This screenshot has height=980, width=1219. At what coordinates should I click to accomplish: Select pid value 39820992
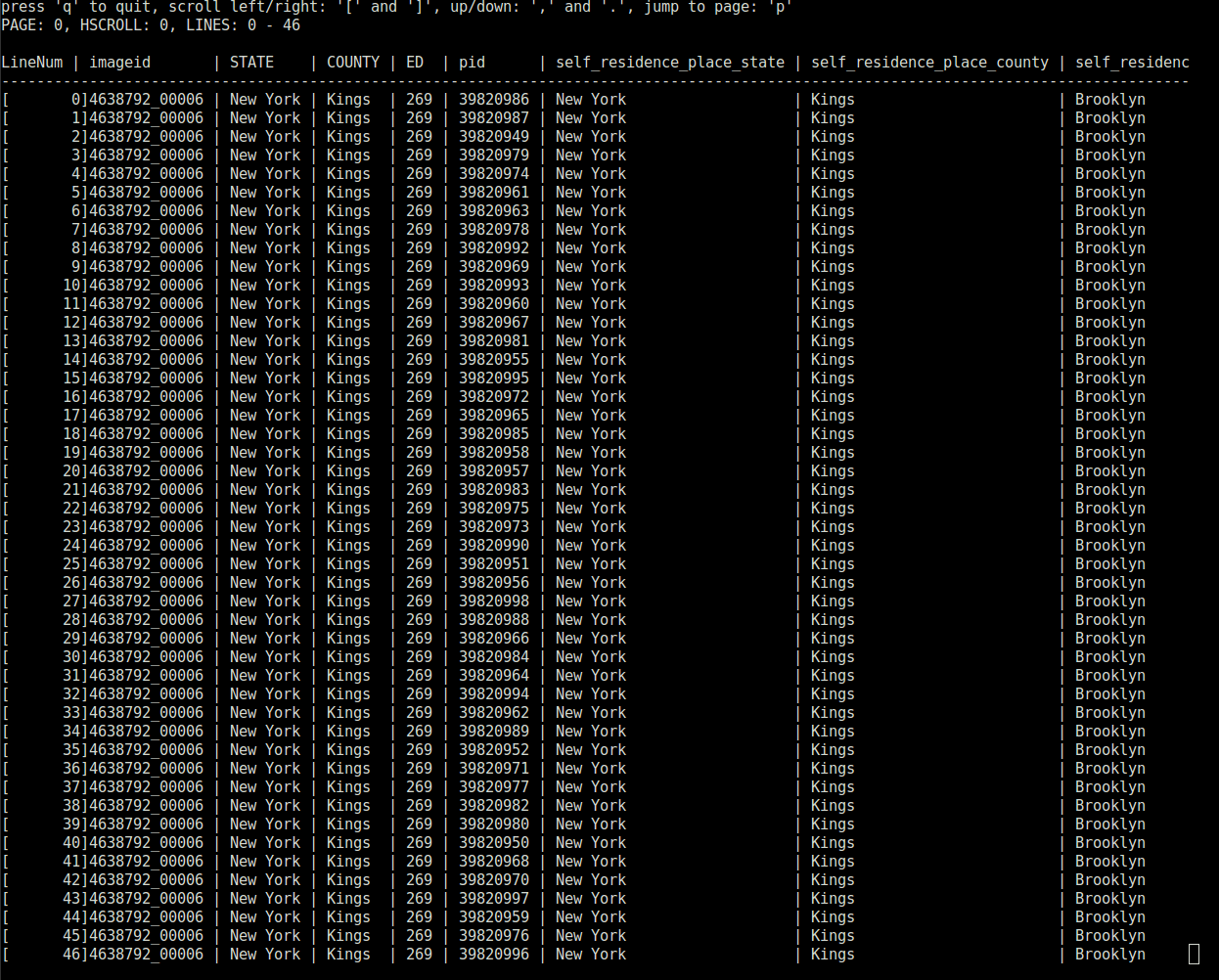pyautogui.click(x=494, y=247)
